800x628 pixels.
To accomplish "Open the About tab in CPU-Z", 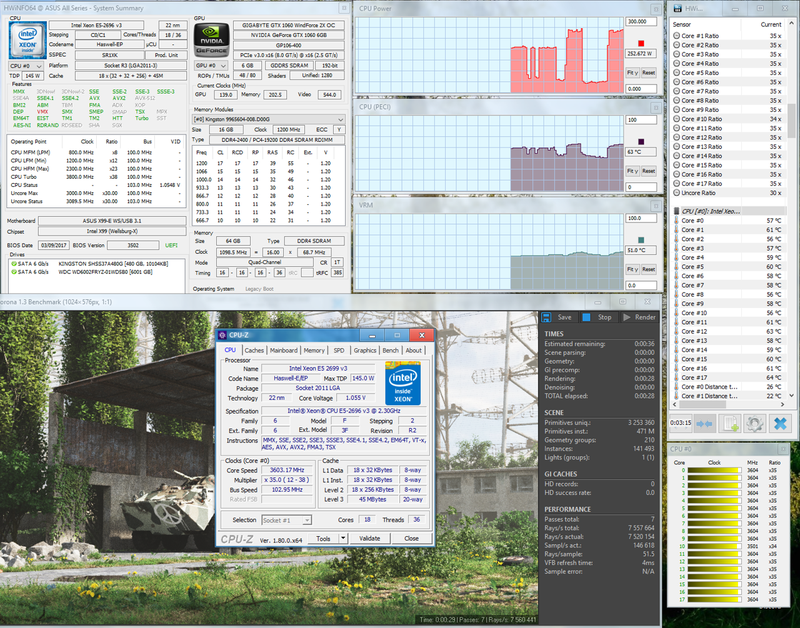I will coord(413,350).
